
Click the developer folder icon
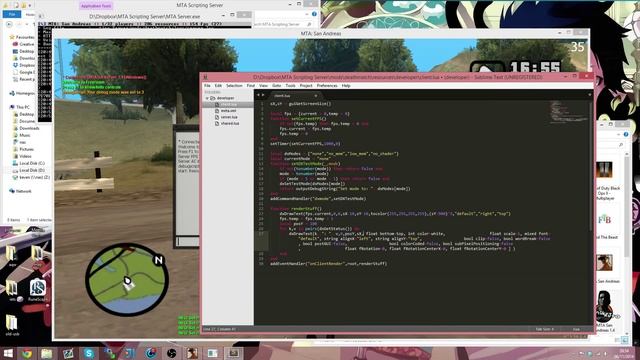tap(213, 98)
